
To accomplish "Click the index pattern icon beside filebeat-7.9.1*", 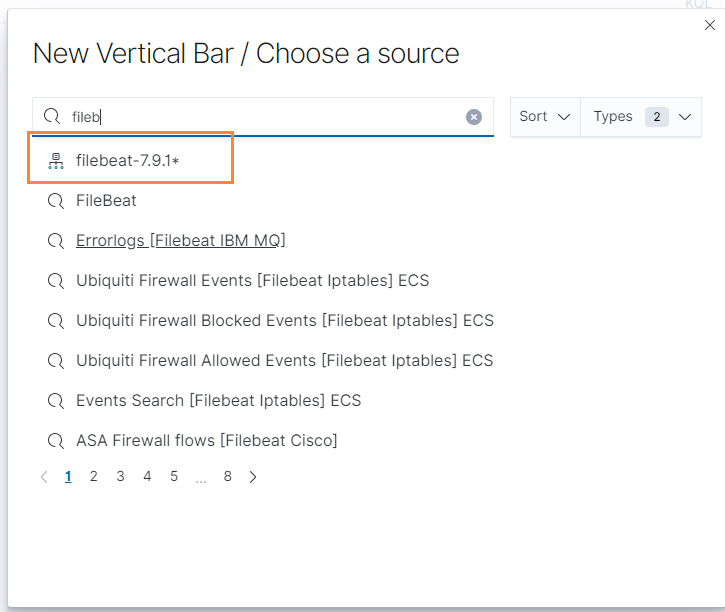I will (x=56, y=160).
